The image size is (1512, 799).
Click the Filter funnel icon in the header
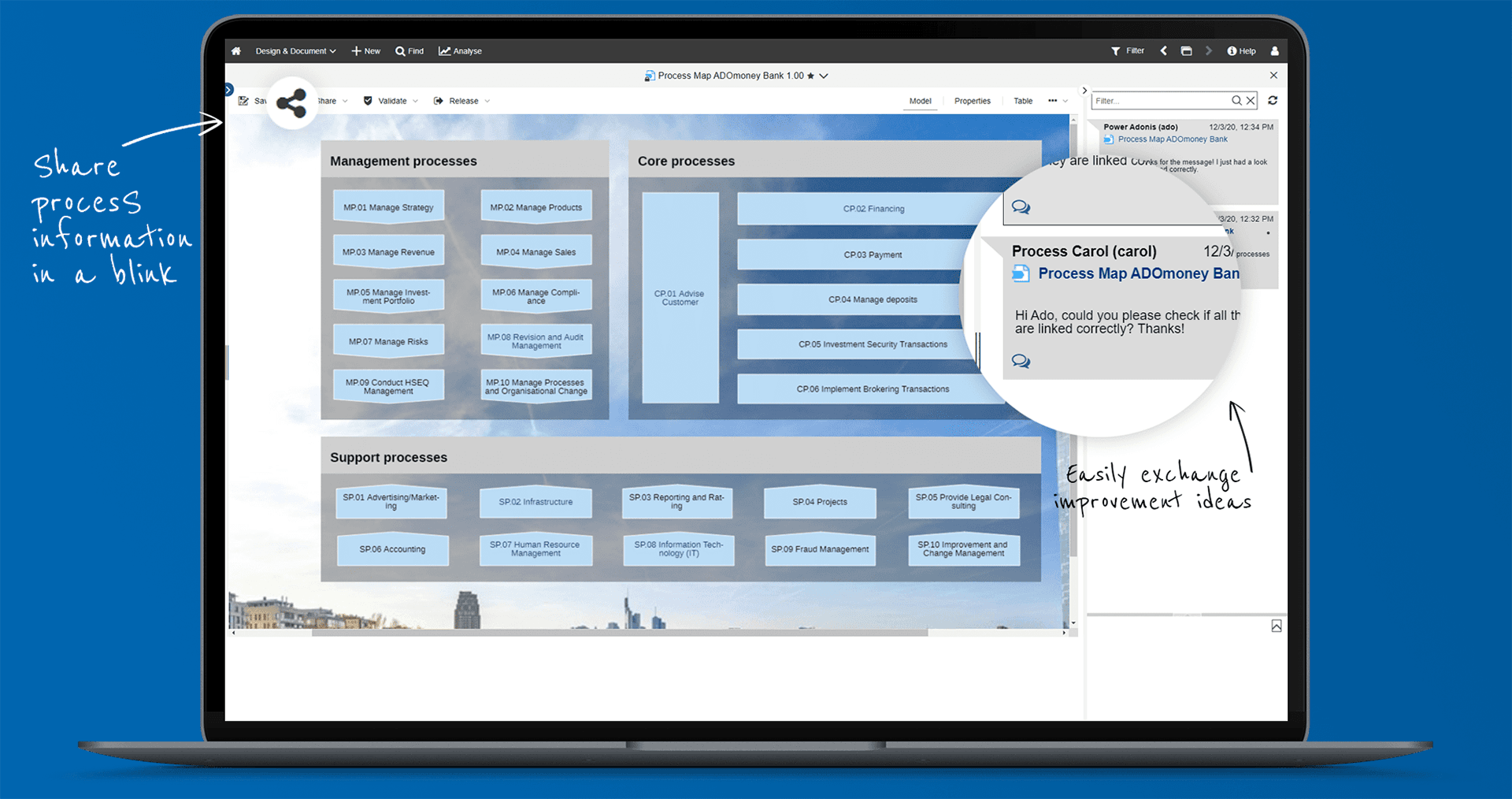pos(1117,50)
